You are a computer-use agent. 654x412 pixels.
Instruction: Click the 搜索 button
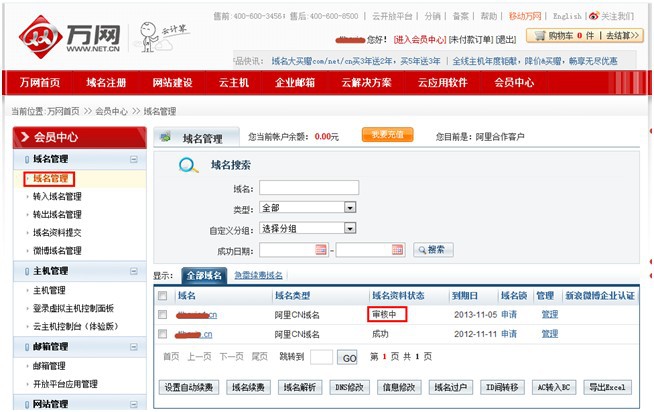click(433, 250)
